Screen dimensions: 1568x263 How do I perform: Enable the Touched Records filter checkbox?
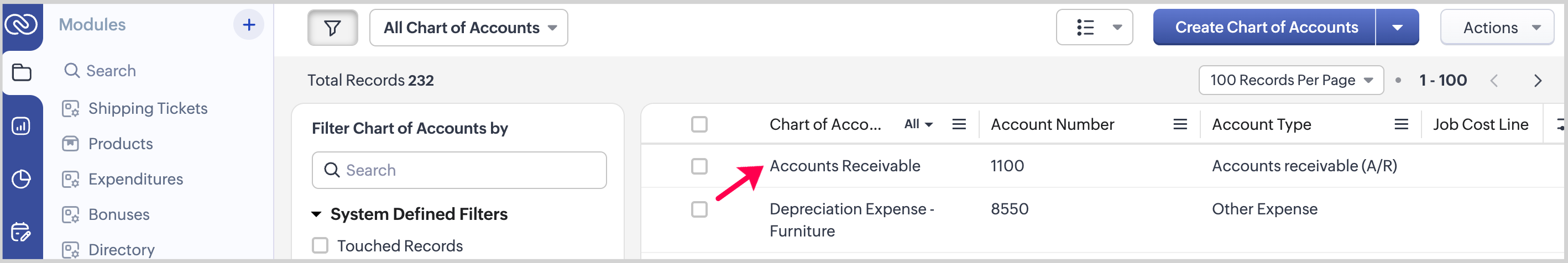pyautogui.click(x=320, y=245)
